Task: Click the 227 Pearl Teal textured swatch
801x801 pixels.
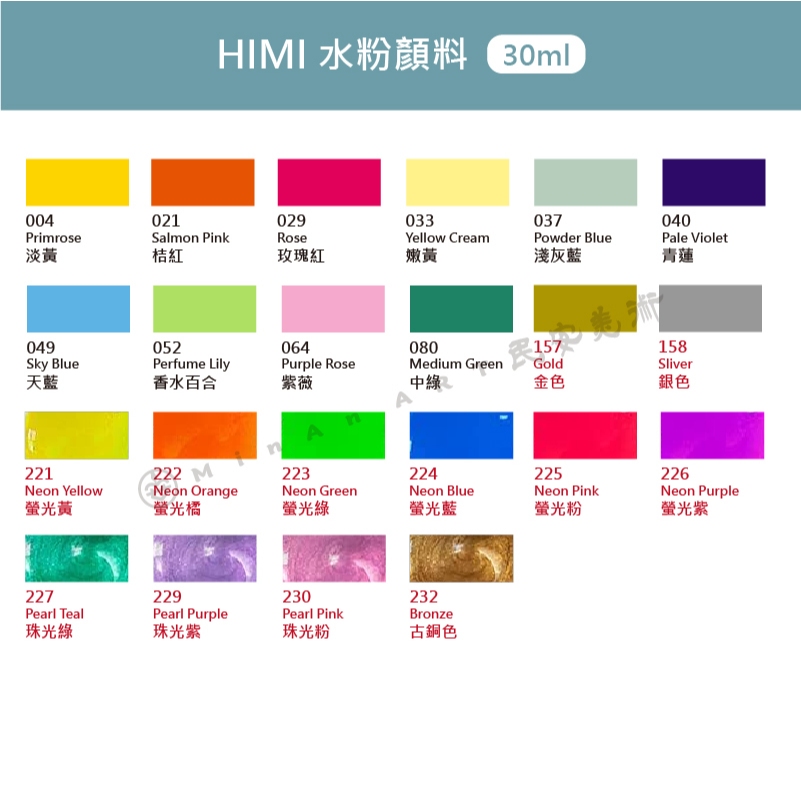Action: click(x=77, y=558)
